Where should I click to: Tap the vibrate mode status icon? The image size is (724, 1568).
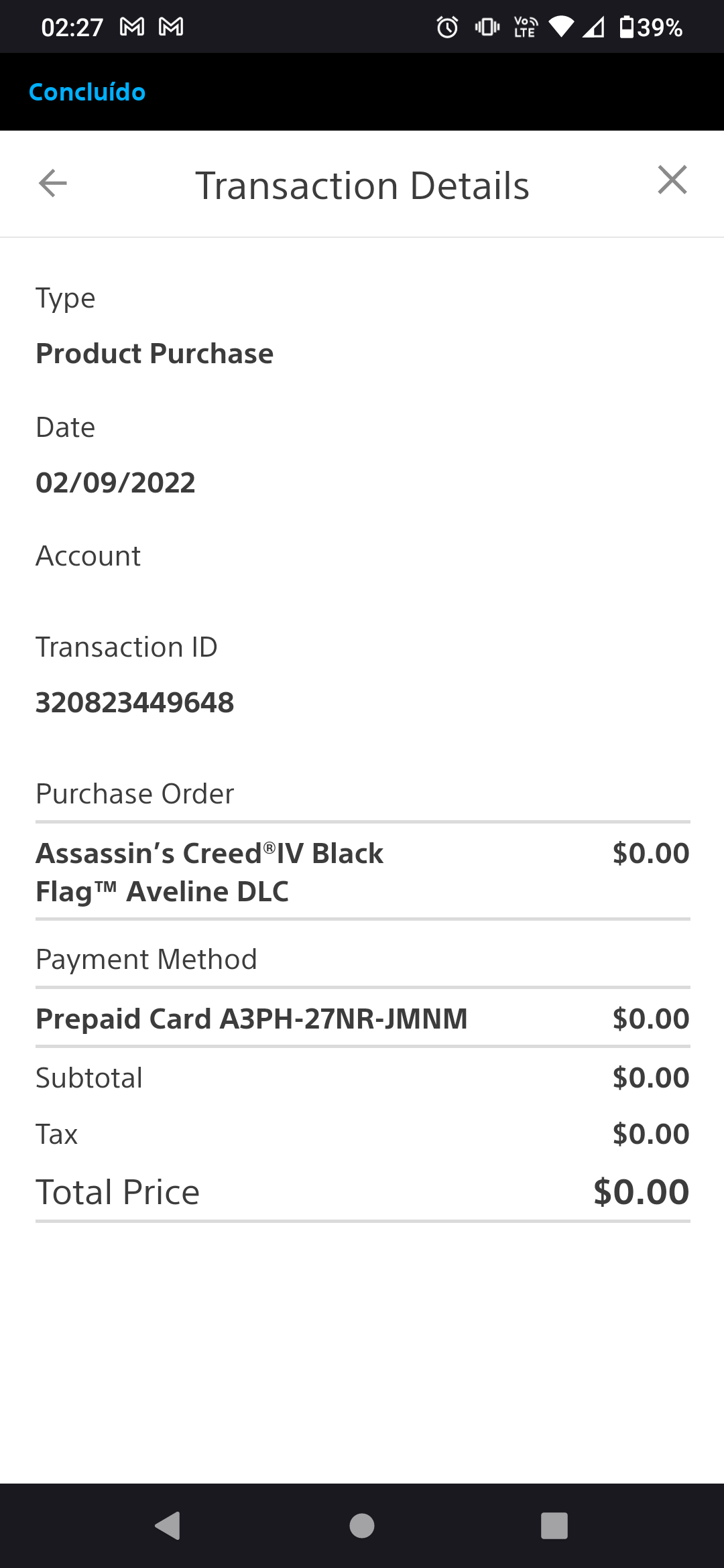pos(487,27)
